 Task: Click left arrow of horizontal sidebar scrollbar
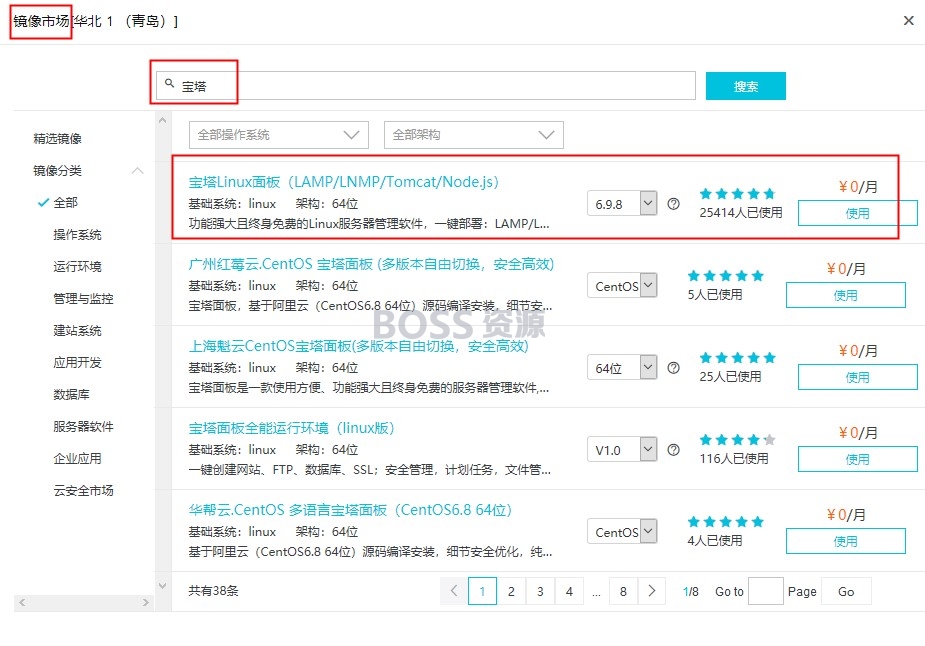point(22,602)
